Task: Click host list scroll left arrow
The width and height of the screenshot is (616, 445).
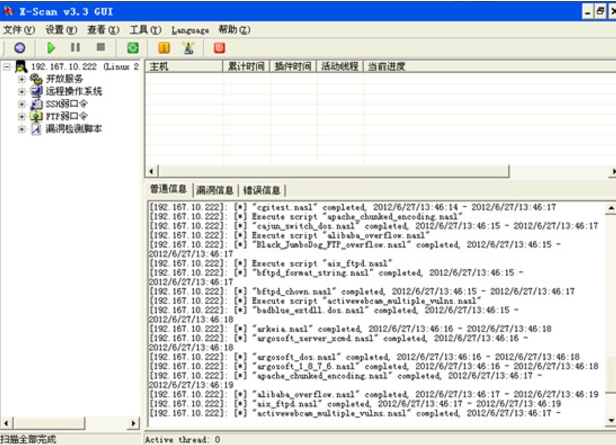Action: pos(152,171)
